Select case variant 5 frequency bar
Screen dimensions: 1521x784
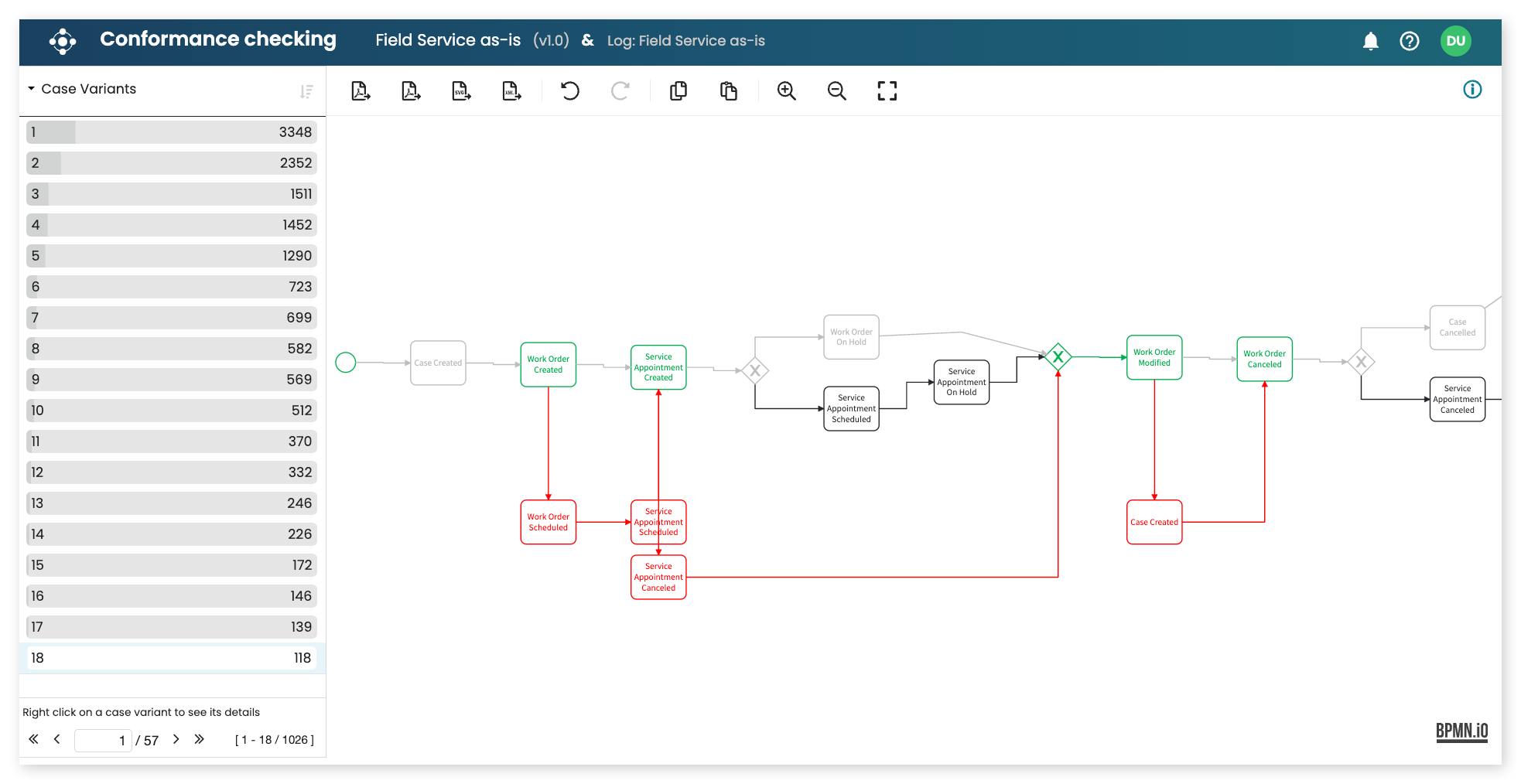pos(170,255)
